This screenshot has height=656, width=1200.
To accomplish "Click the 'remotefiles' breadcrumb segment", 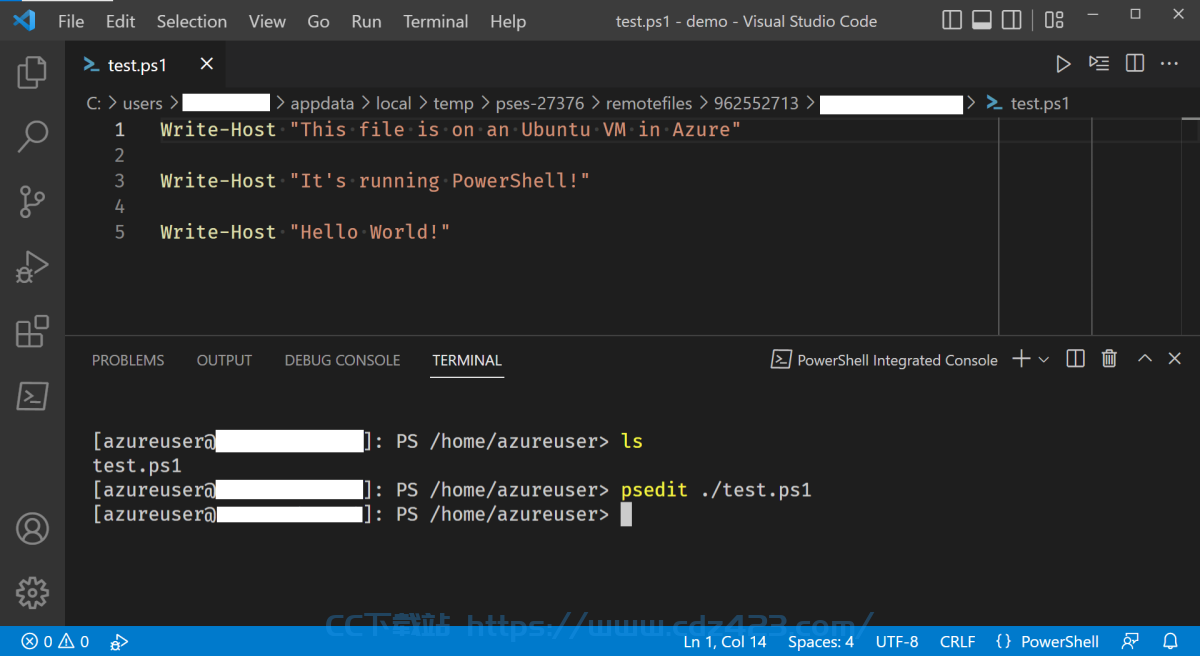I will (649, 103).
